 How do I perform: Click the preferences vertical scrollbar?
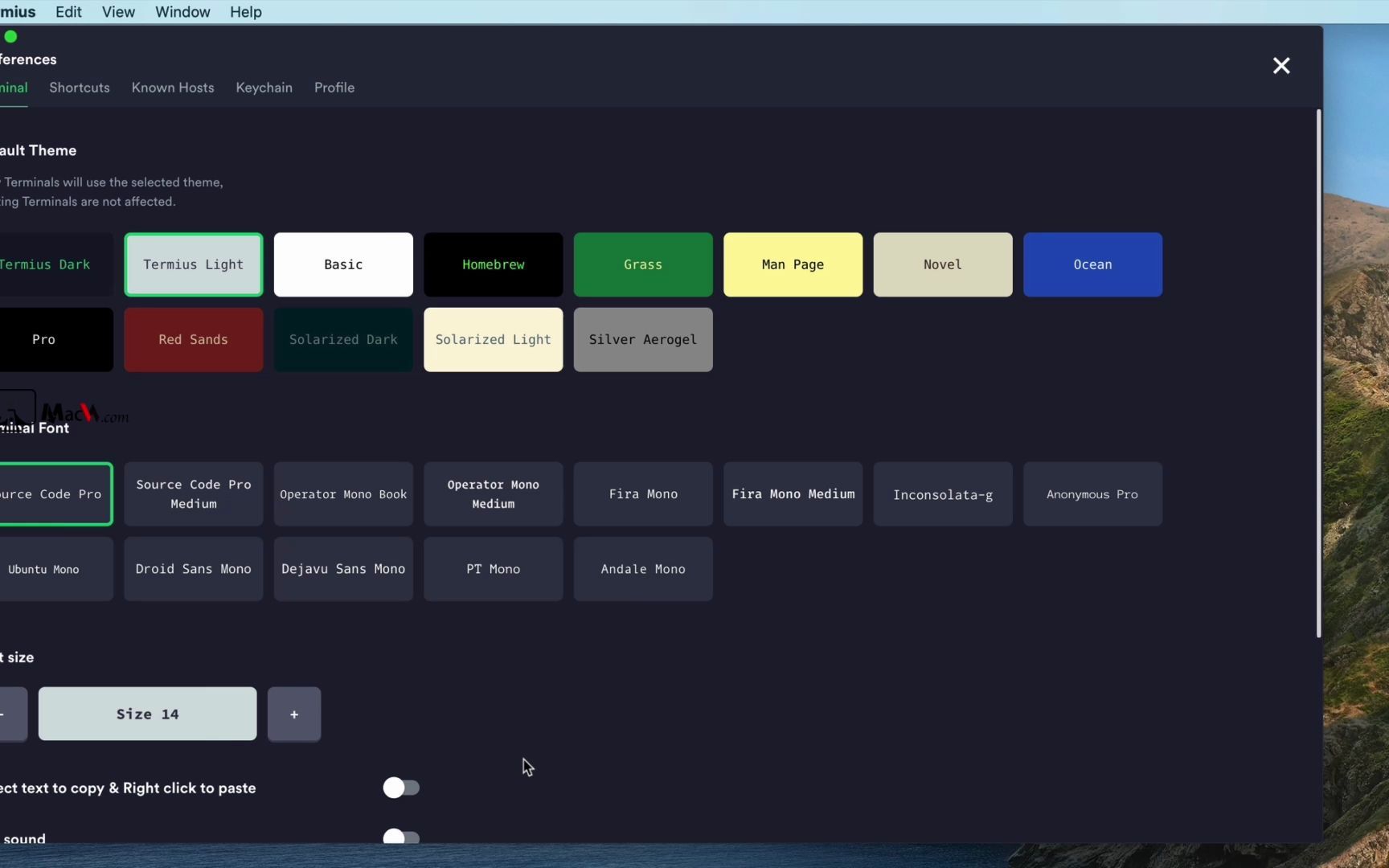(1318, 374)
